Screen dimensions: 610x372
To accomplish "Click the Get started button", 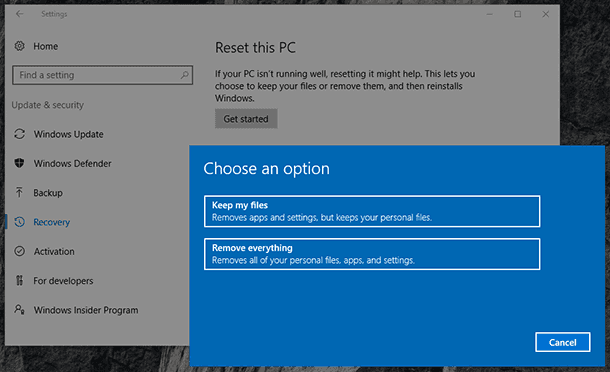I will [246, 119].
